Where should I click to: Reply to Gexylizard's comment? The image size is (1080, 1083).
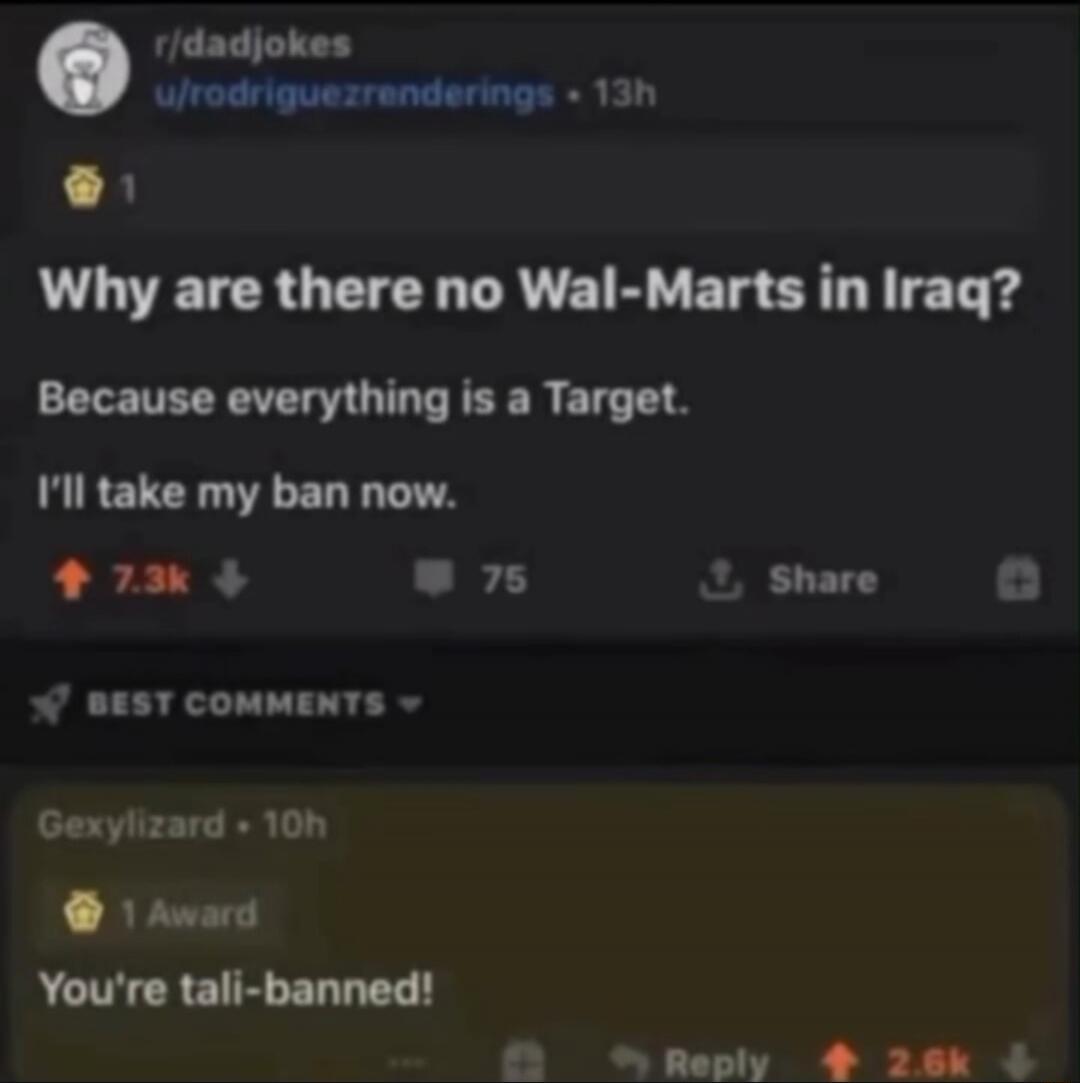(x=691, y=1061)
